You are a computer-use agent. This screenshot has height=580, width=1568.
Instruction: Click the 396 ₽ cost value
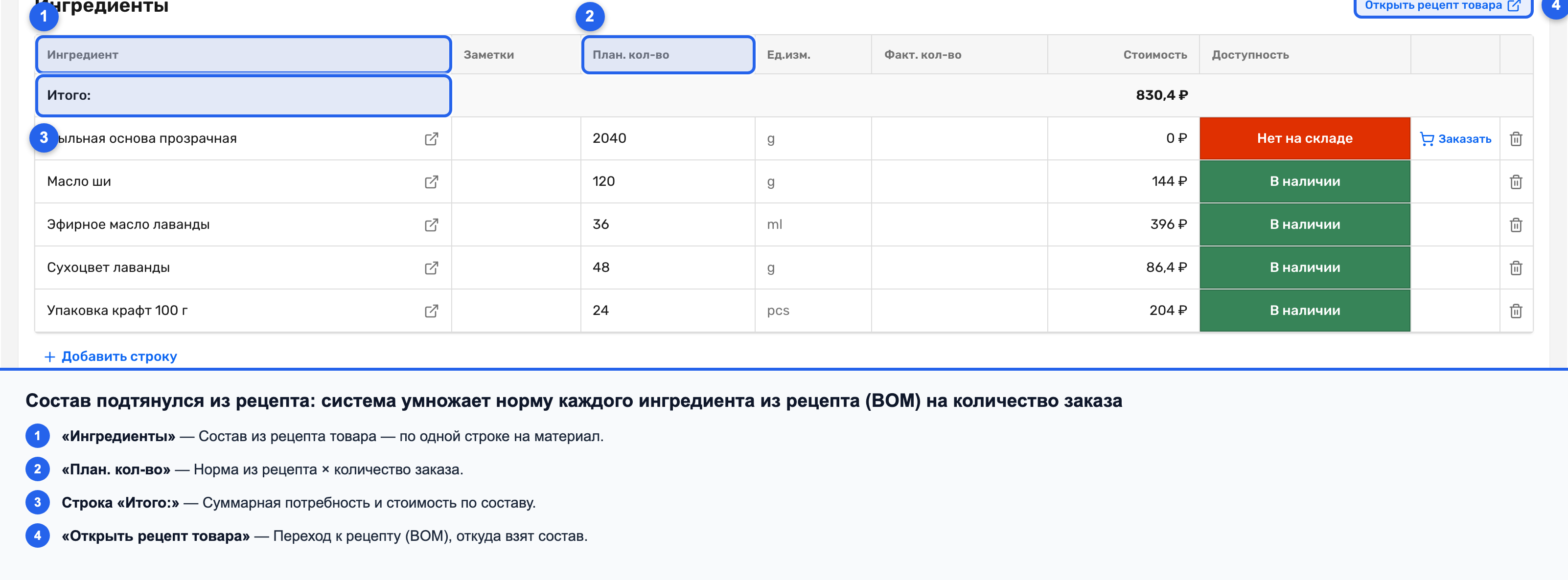pyautogui.click(x=1168, y=224)
